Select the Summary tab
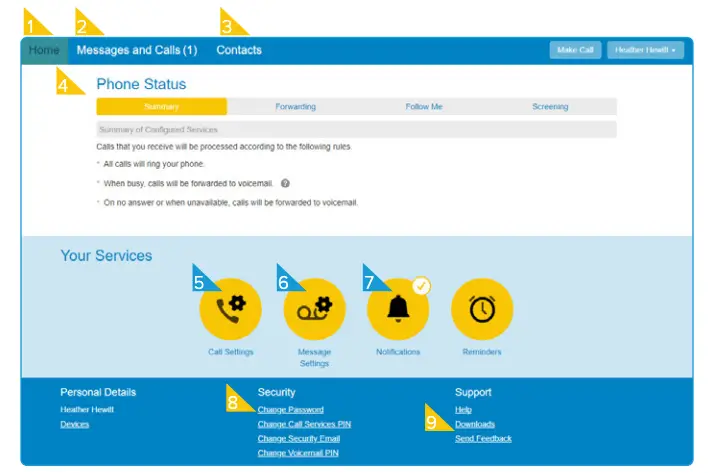 pos(162,107)
